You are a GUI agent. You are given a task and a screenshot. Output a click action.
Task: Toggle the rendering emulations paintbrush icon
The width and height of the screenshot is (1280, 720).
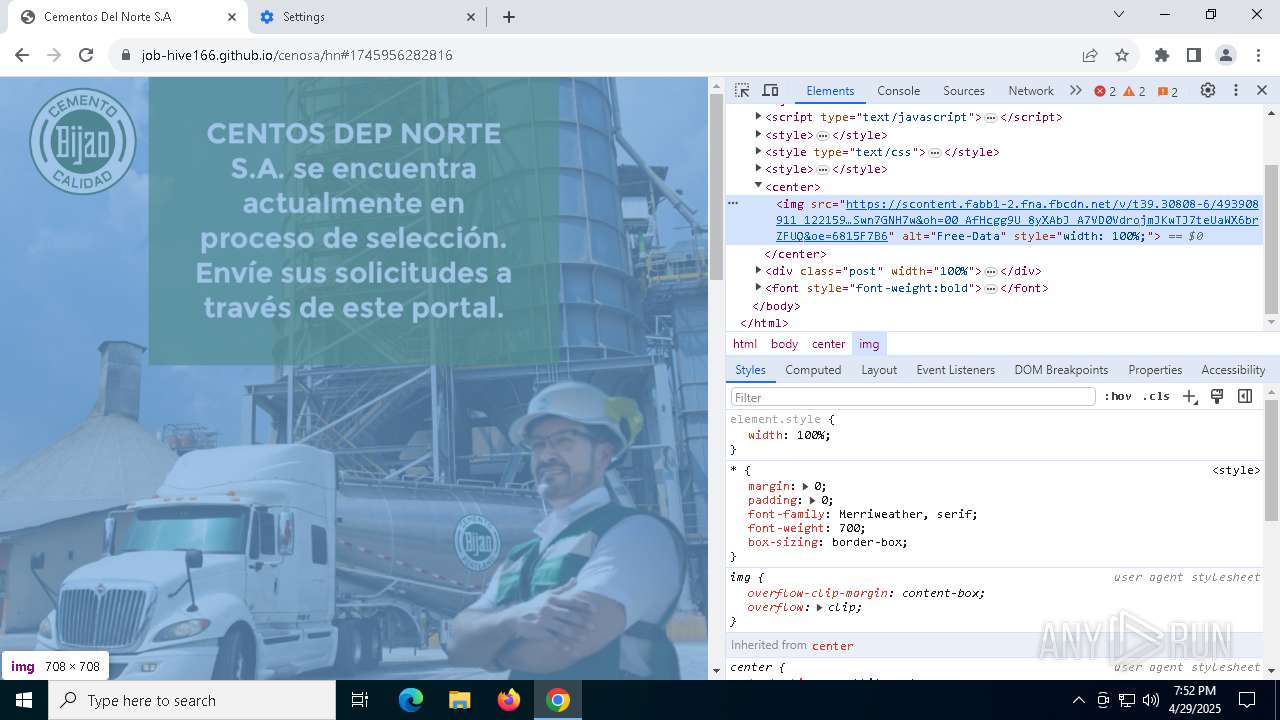pyautogui.click(x=1217, y=397)
